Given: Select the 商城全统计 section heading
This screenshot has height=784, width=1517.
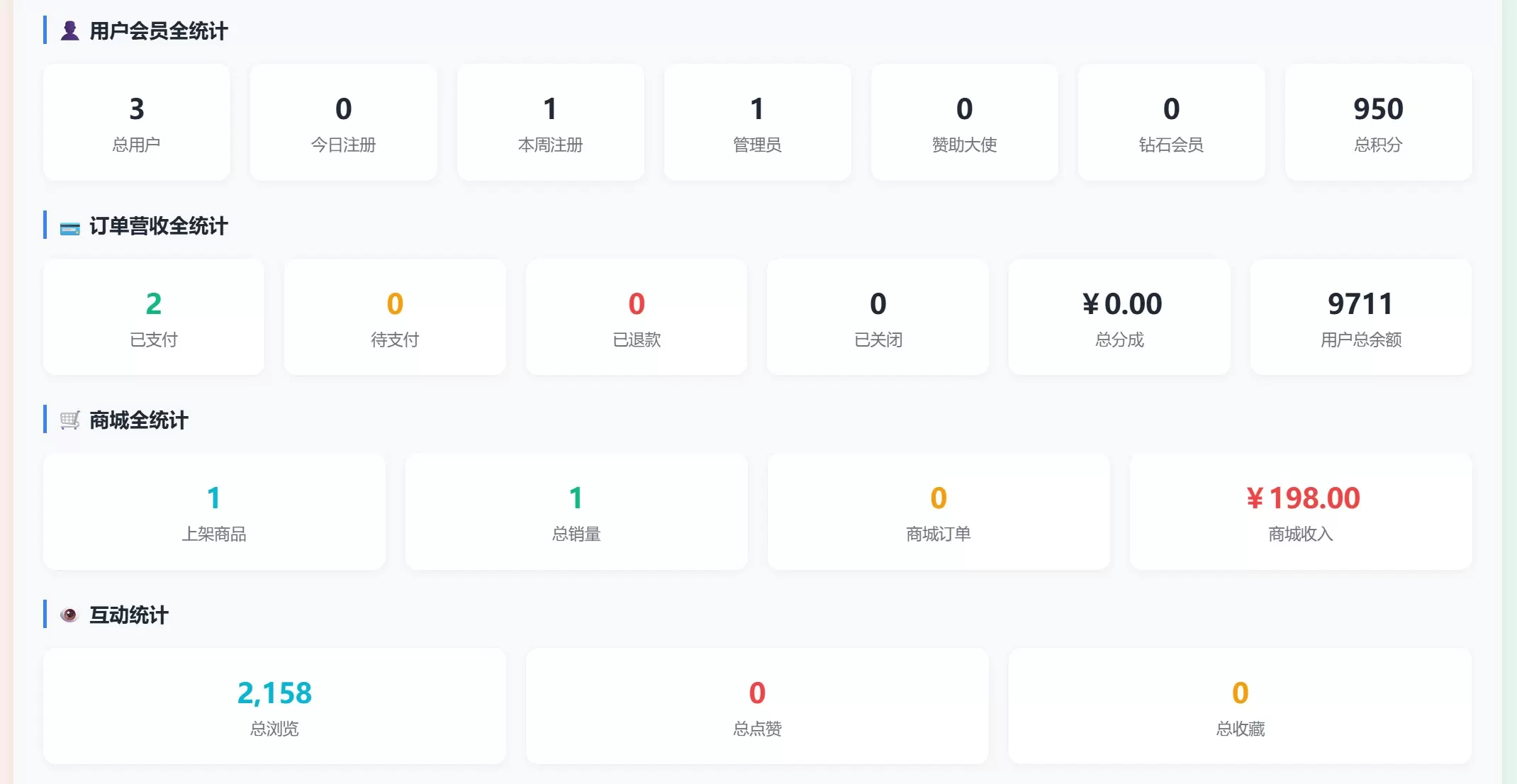Looking at the screenshot, I should click(x=138, y=420).
